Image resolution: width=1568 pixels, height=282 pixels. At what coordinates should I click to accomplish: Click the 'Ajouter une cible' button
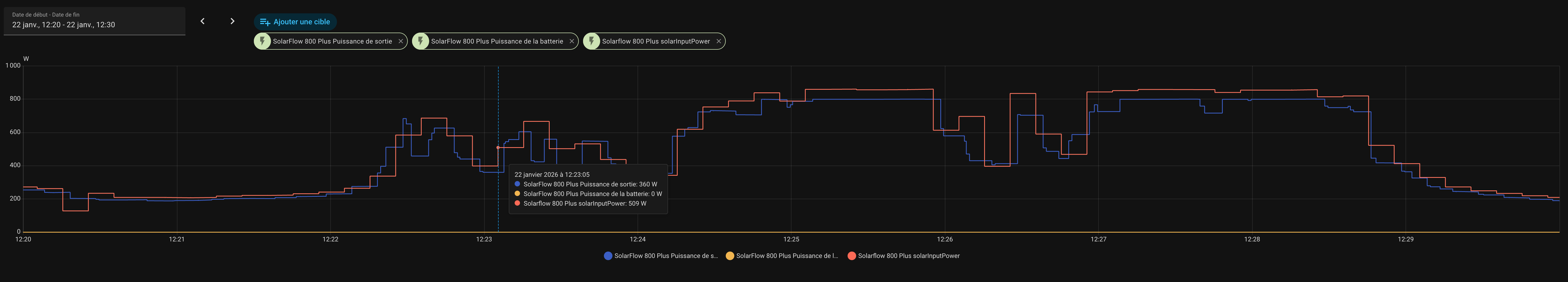(x=295, y=22)
